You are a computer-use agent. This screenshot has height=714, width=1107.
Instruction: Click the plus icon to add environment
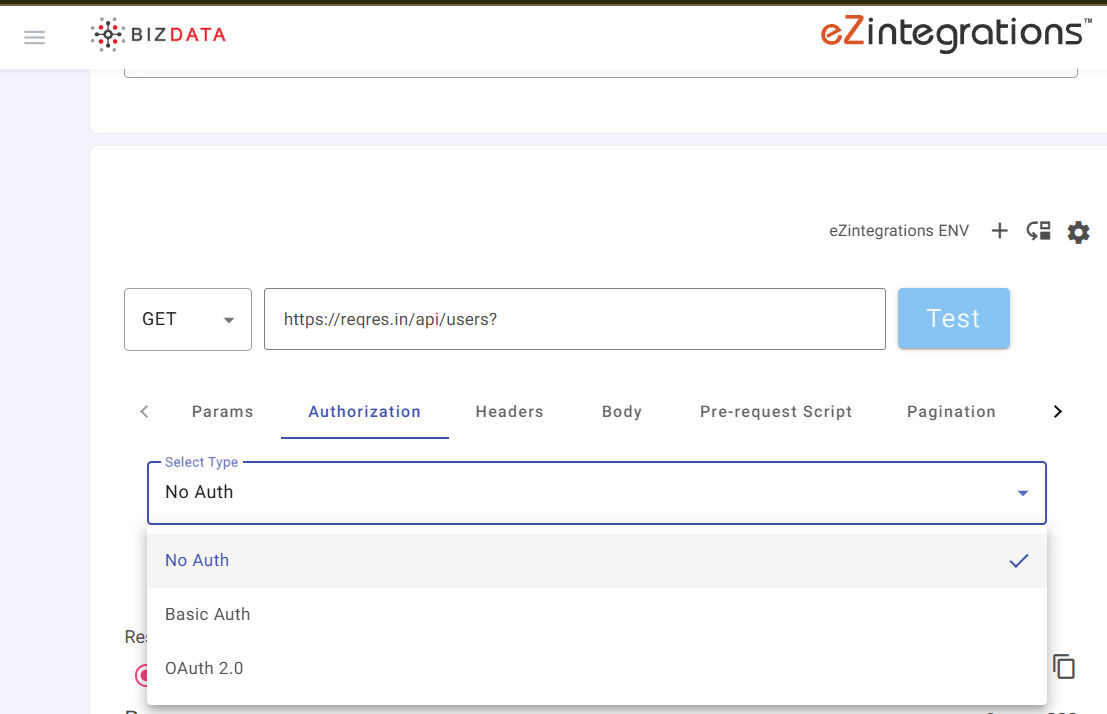tap(999, 231)
